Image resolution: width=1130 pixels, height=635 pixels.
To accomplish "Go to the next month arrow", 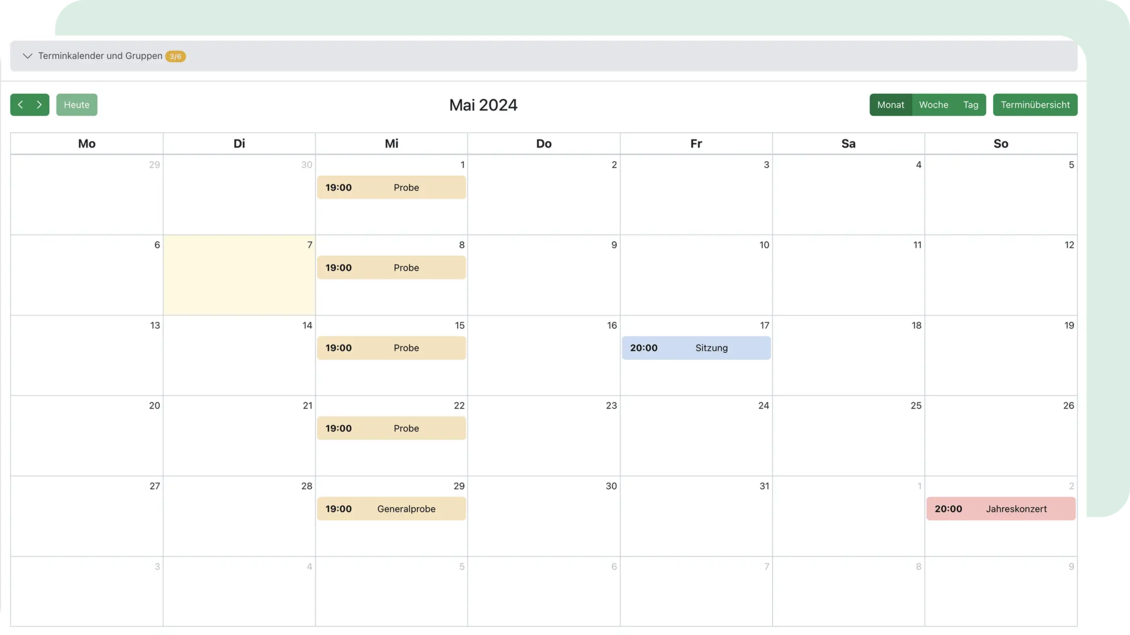I will click(x=40, y=105).
